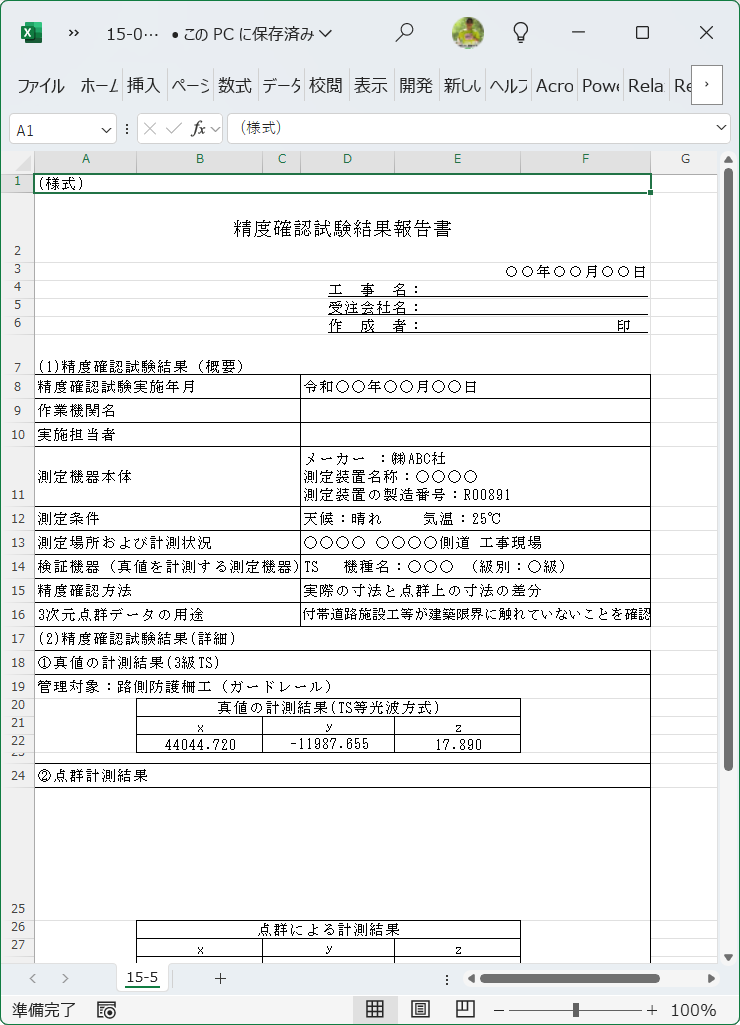740x1025 pixels.
Task: Click the macro recording status icon
Action: coord(106,1010)
